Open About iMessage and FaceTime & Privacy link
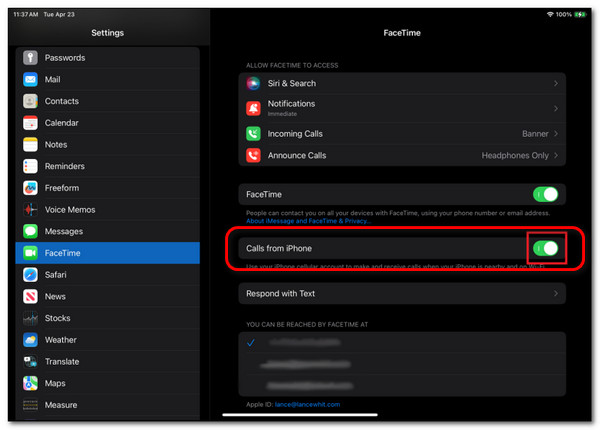Viewport: 600px width, 430px height. (x=308, y=221)
